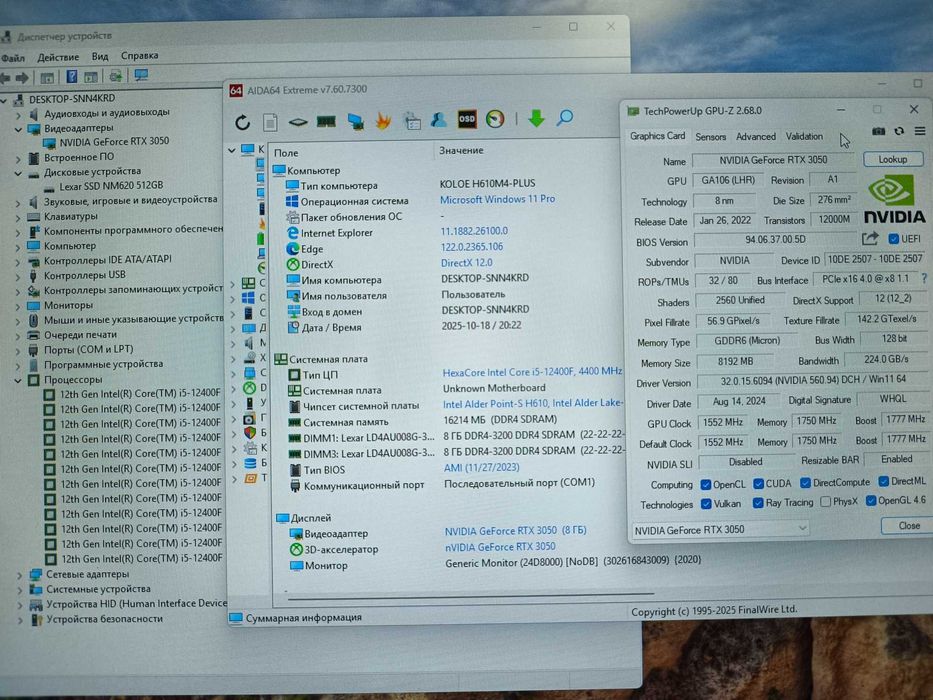Click the Lookup button in GPU-Z
The height and width of the screenshot is (700, 933).
coord(893,159)
